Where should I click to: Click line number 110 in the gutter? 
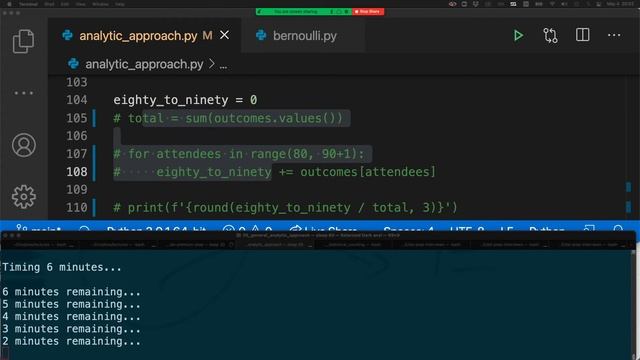(x=77, y=207)
